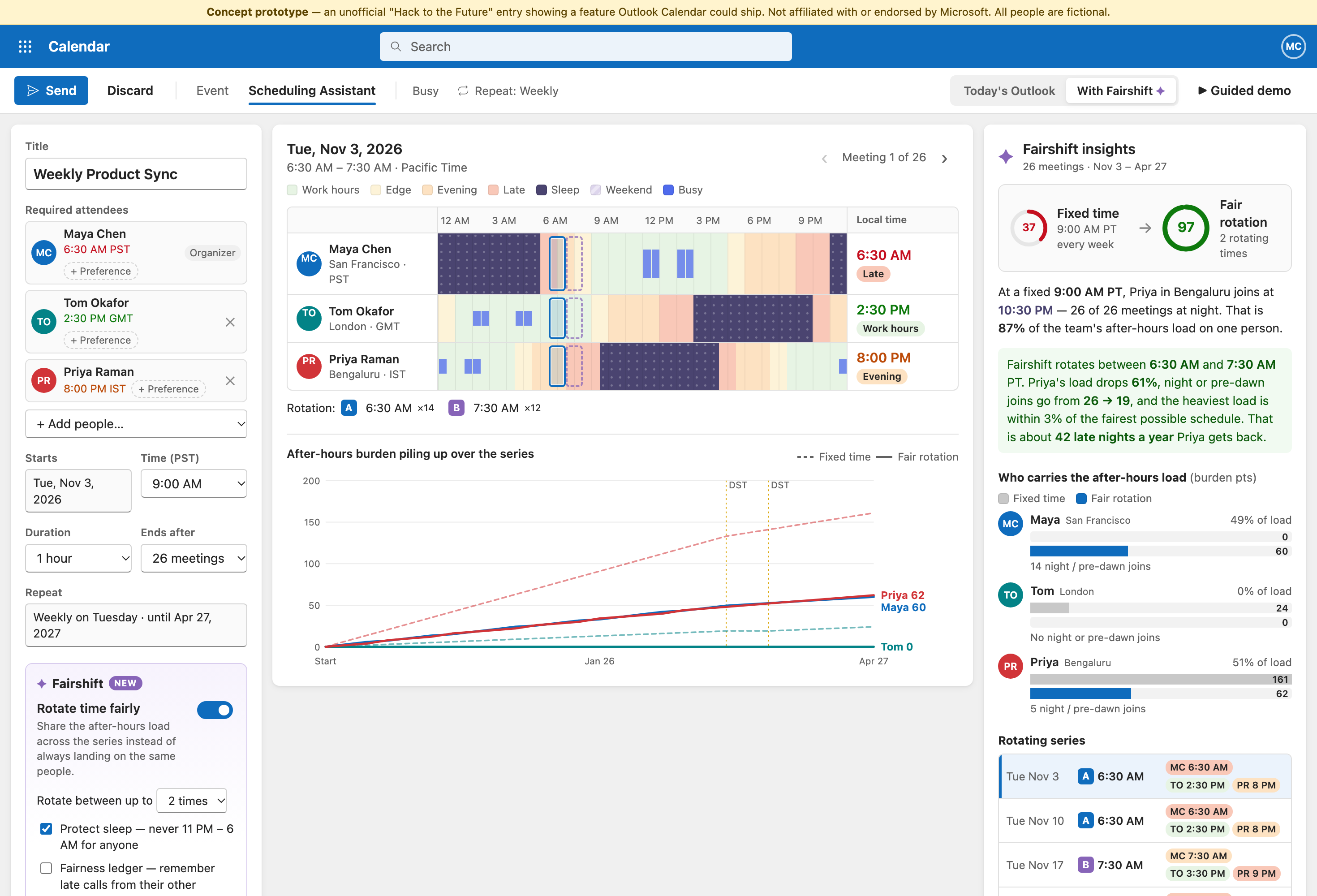Click Maya's avatar in burden list
Screen dimensions: 1317x896
1011,524
